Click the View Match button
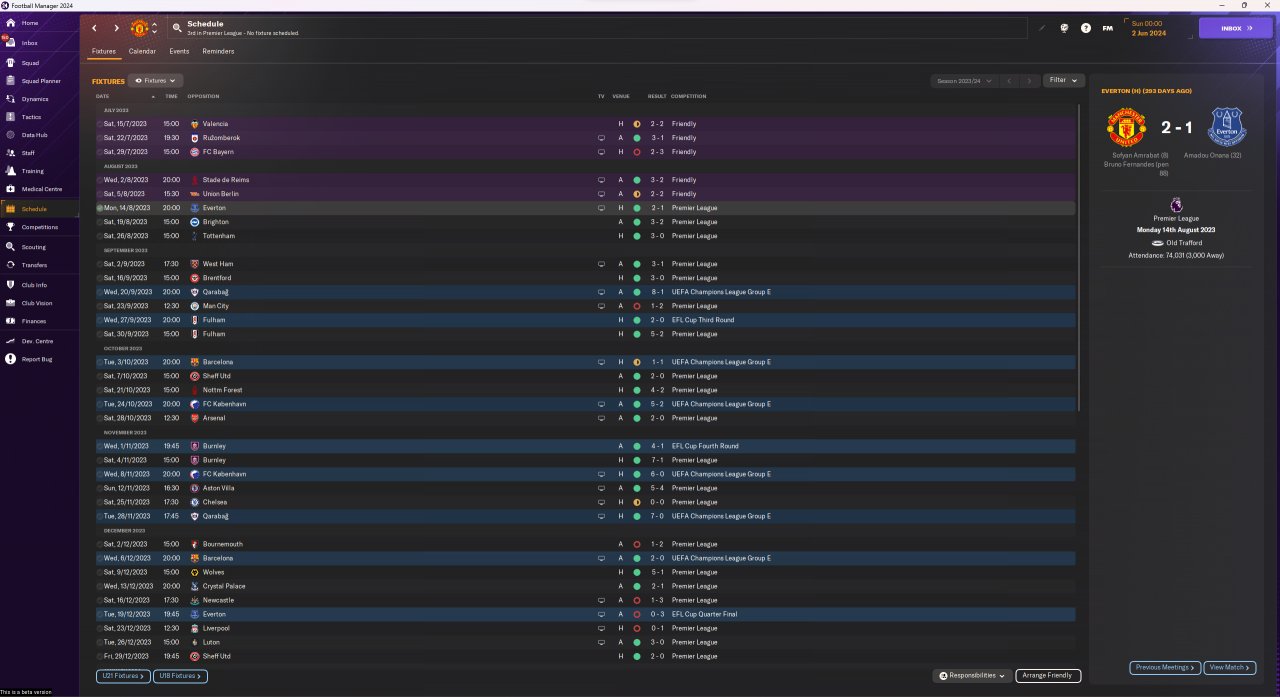 point(1230,667)
